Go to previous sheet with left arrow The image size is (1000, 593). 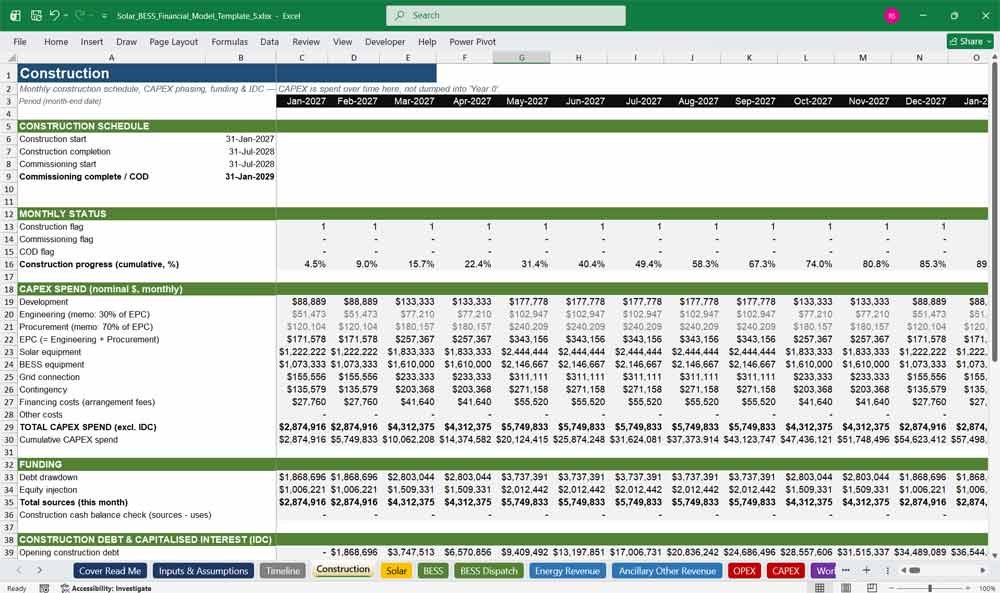tap(19, 570)
